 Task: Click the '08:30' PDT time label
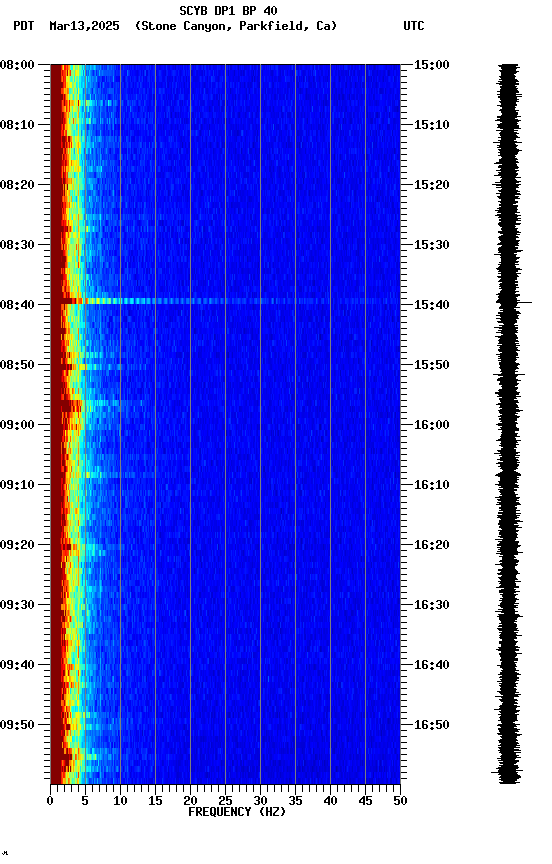point(17,245)
